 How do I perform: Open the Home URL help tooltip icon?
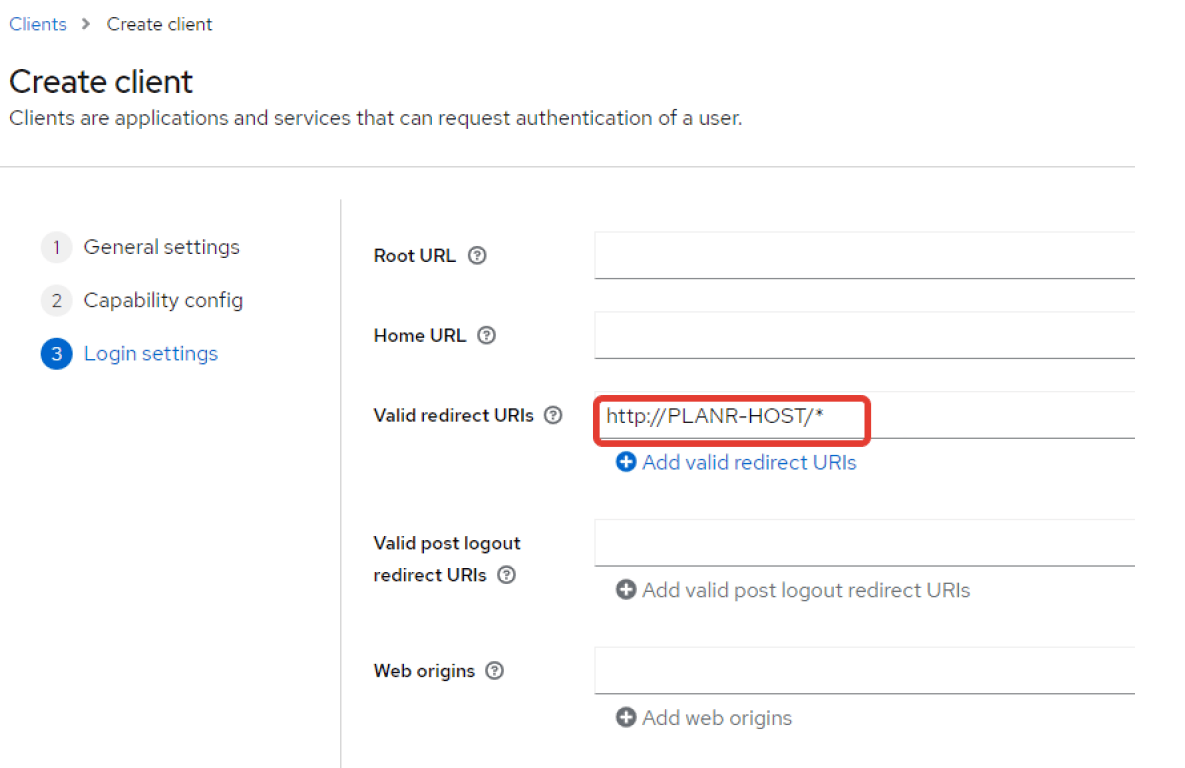point(486,336)
